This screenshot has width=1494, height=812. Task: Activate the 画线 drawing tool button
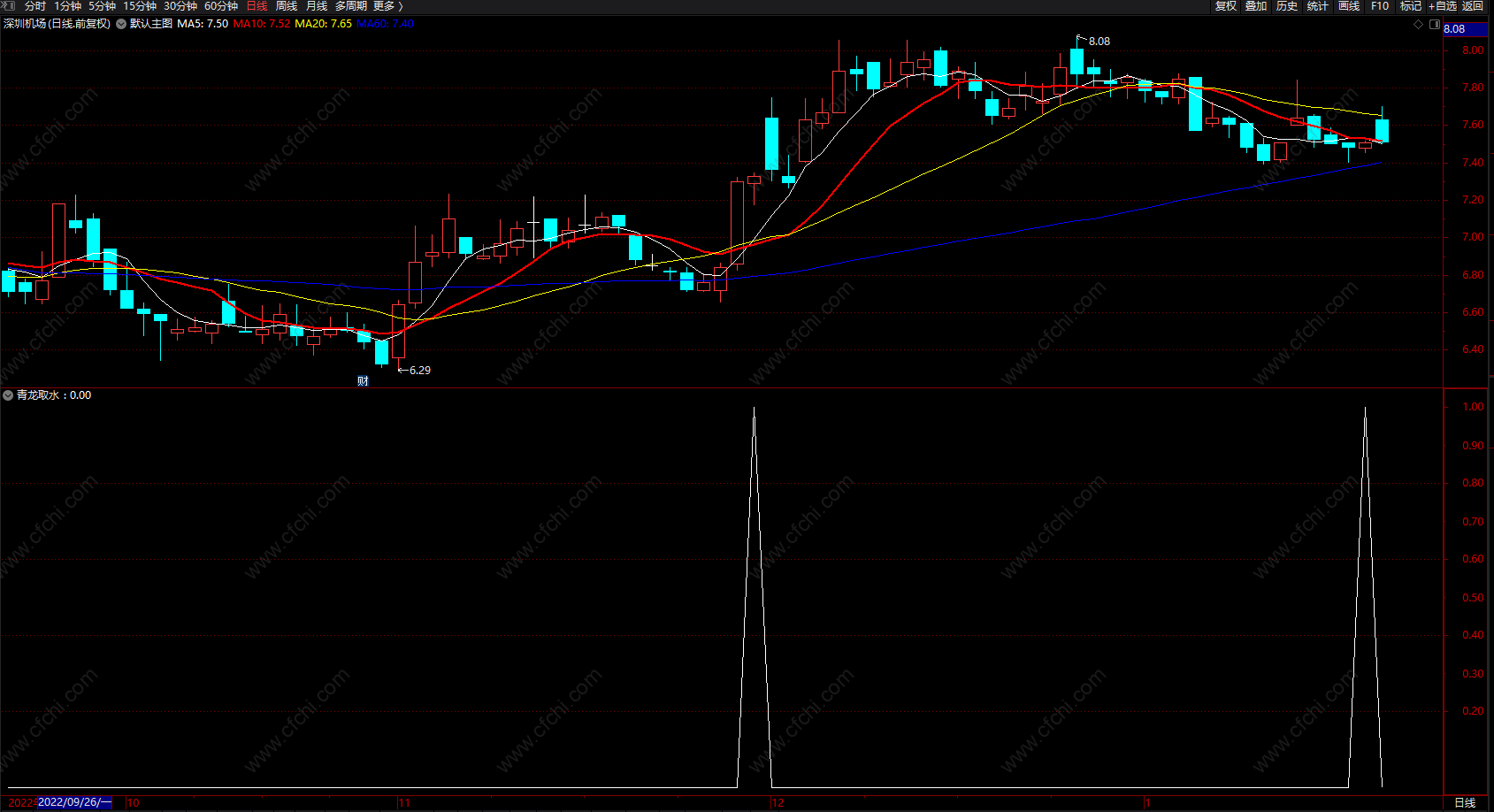(1349, 6)
